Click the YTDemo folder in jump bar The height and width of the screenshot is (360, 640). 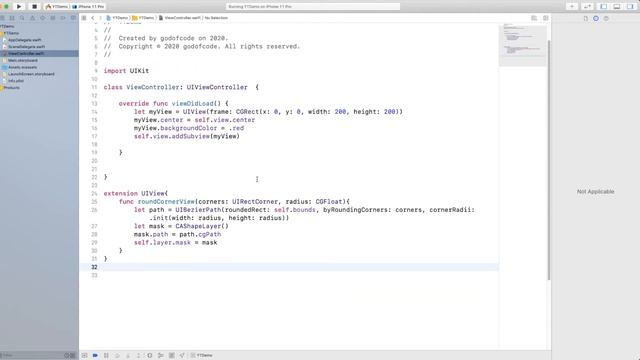pos(143,18)
